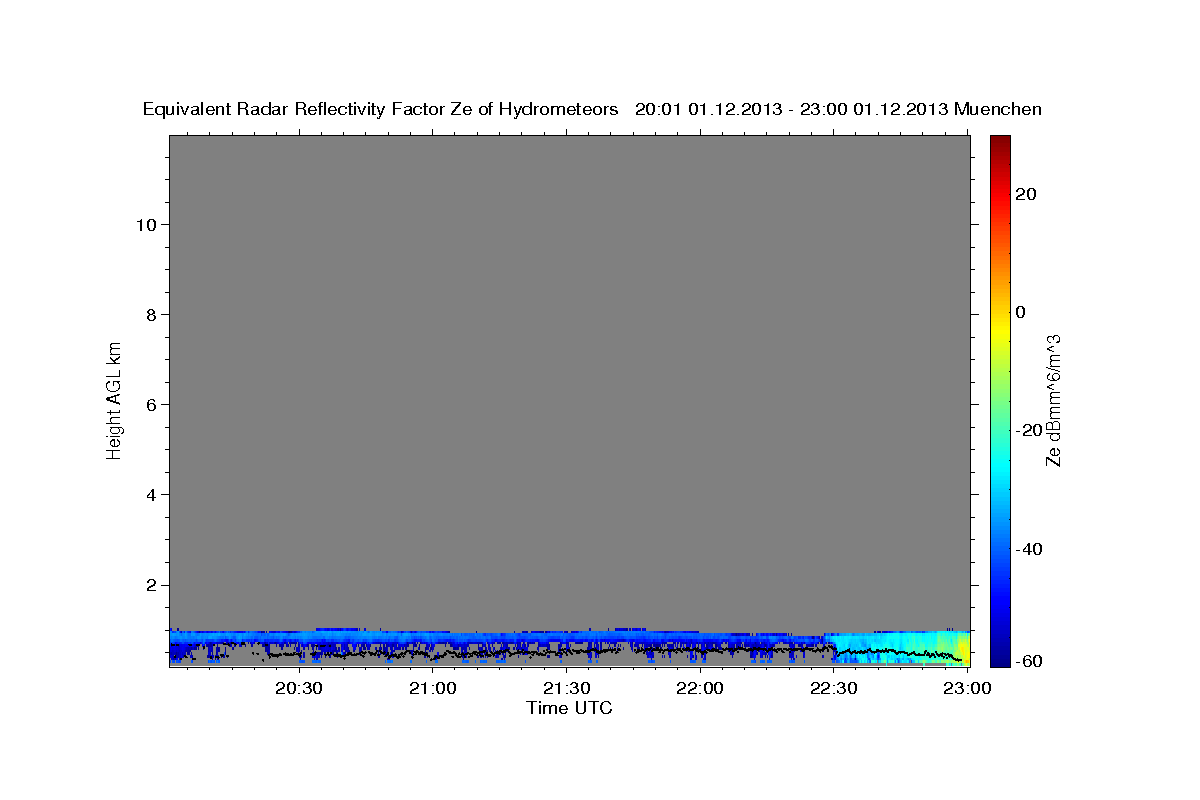This screenshot has height=800, width=1200.
Task: Click the colorbar value -40
Action: [1029, 549]
